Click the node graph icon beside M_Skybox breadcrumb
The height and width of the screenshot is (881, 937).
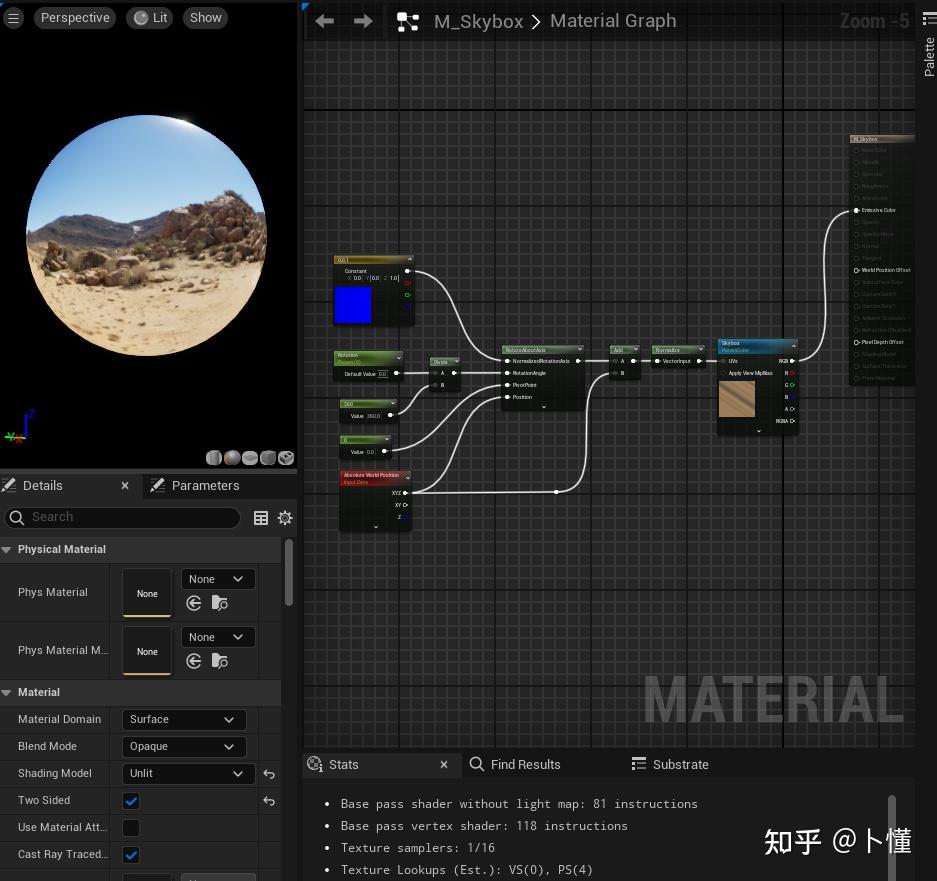407,20
